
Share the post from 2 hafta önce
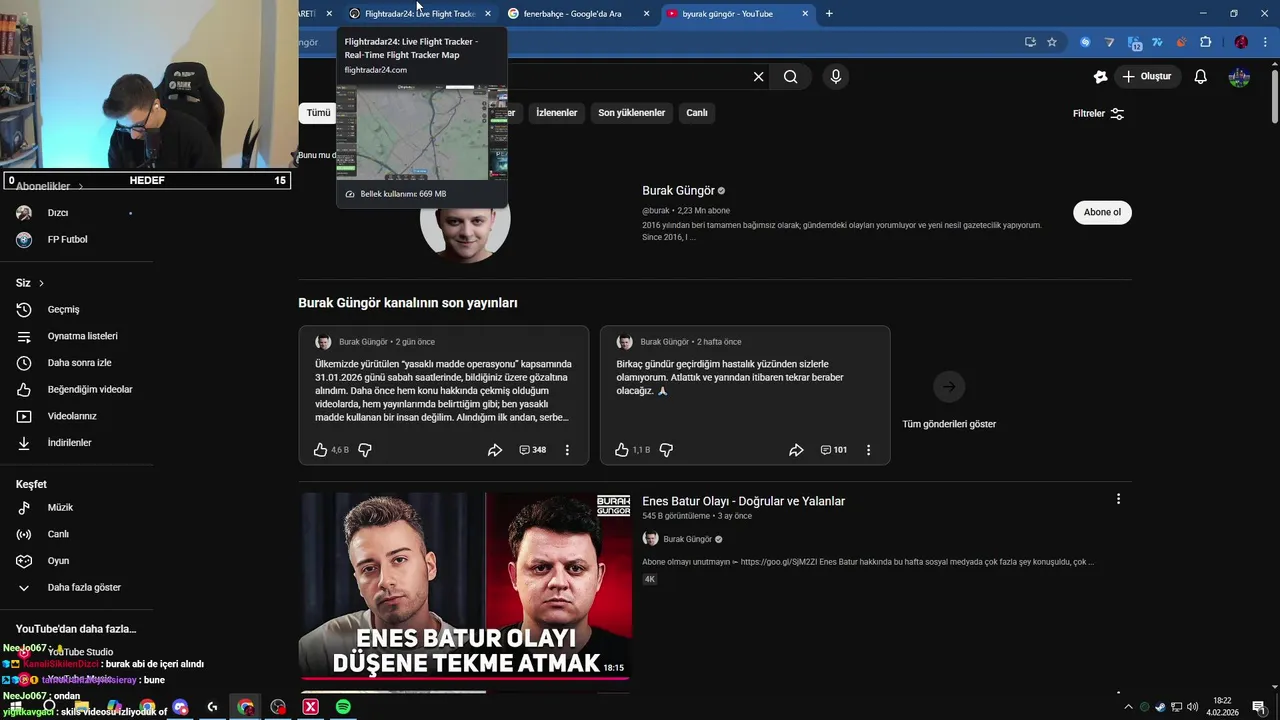(796, 450)
